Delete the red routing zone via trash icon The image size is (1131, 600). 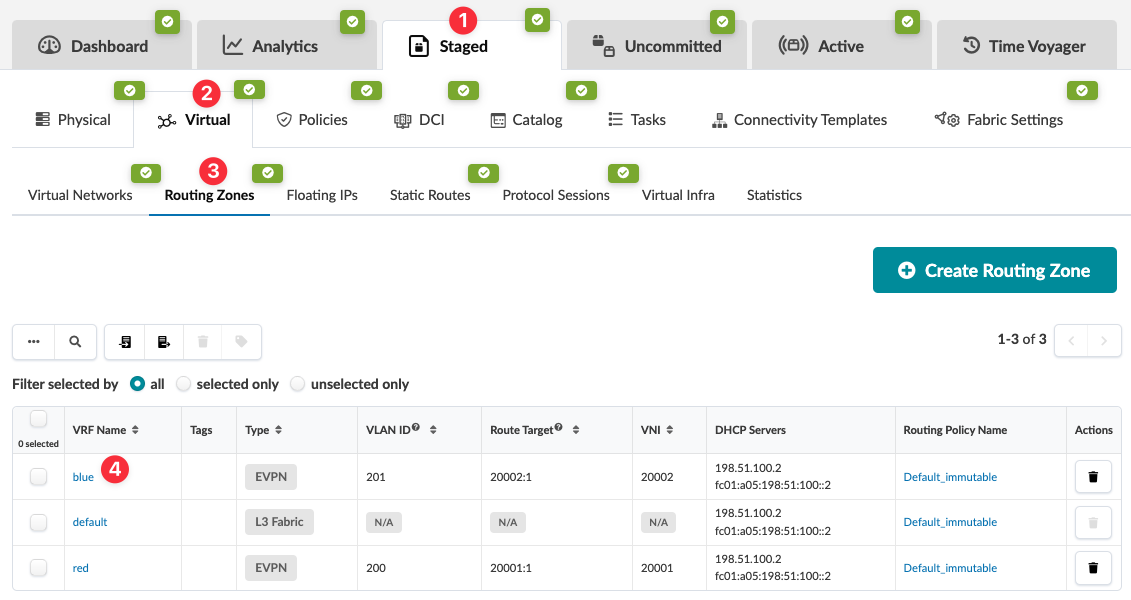point(1092,568)
